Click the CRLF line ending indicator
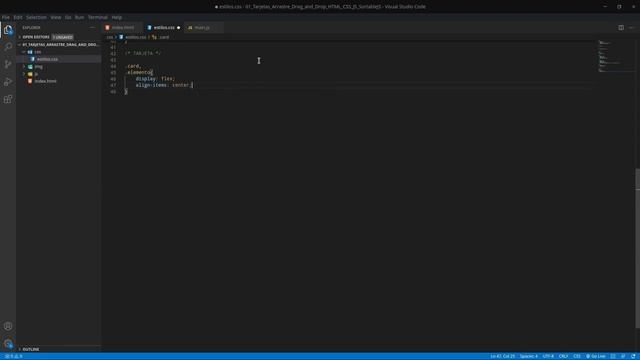 (x=563, y=356)
